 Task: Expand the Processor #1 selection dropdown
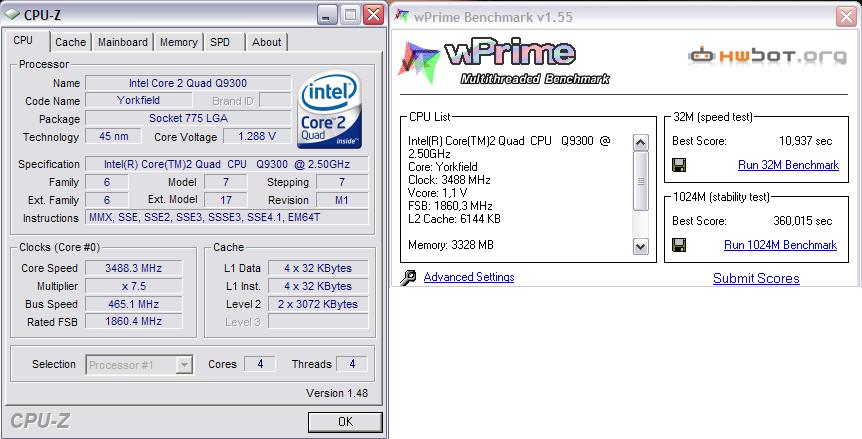(185, 364)
